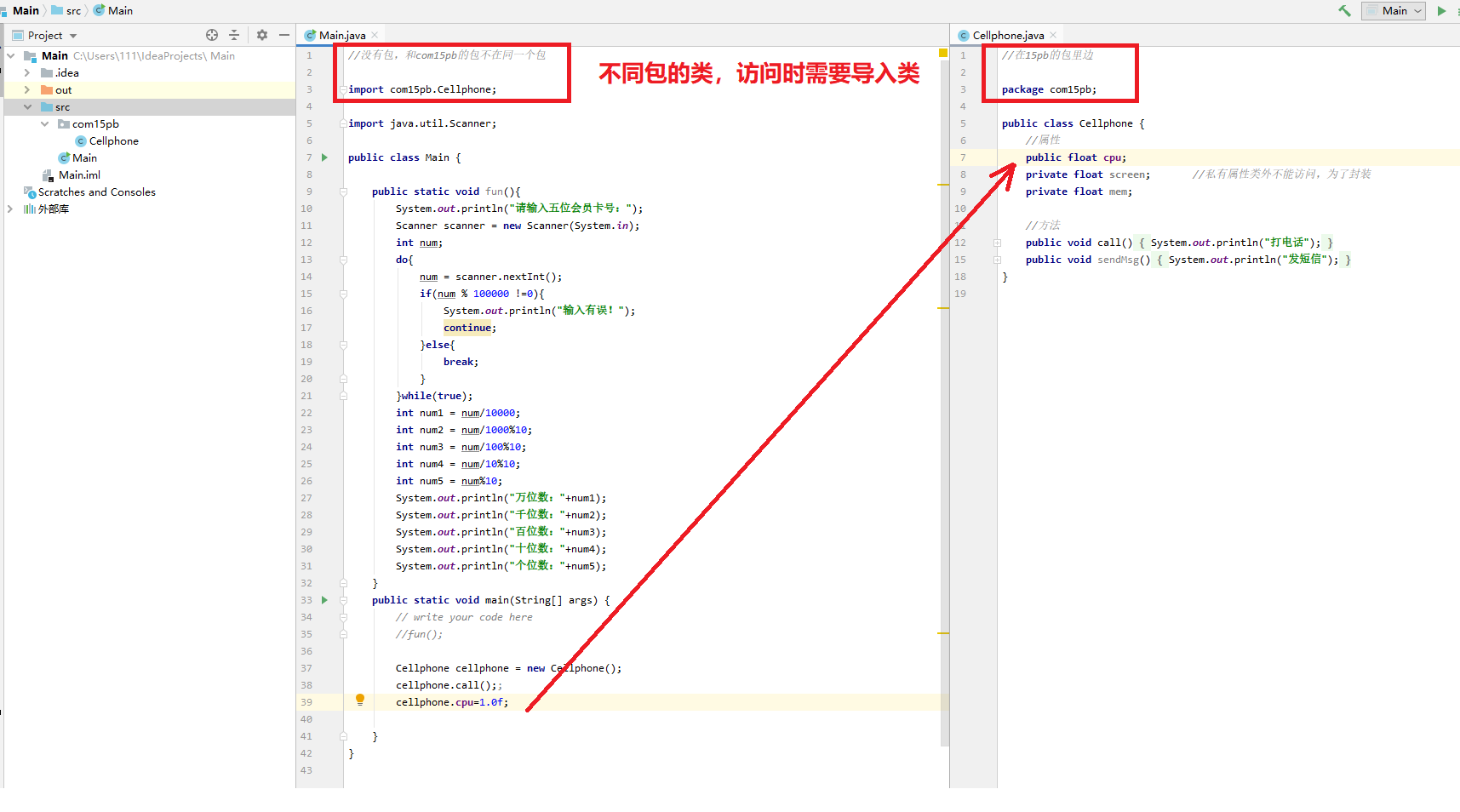Click the '//fun();' comment line
This screenshot has height=812, width=1460.
[x=419, y=634]
